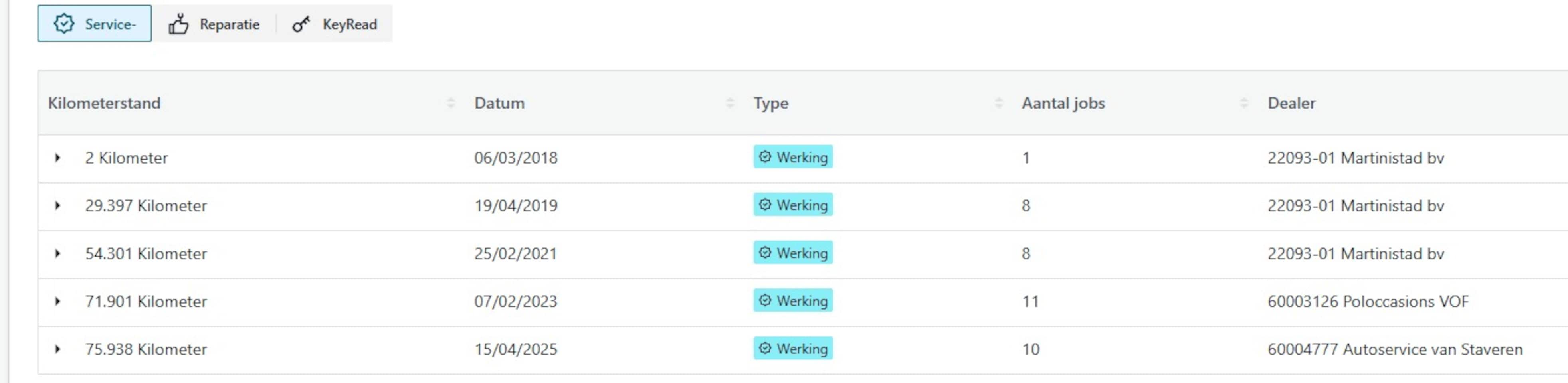The height and width of the screenshot is (383, 1568).
Task: Sort by the Aantal jobs column arrows
Action: pyautogui.click(x=1244, y=103)
